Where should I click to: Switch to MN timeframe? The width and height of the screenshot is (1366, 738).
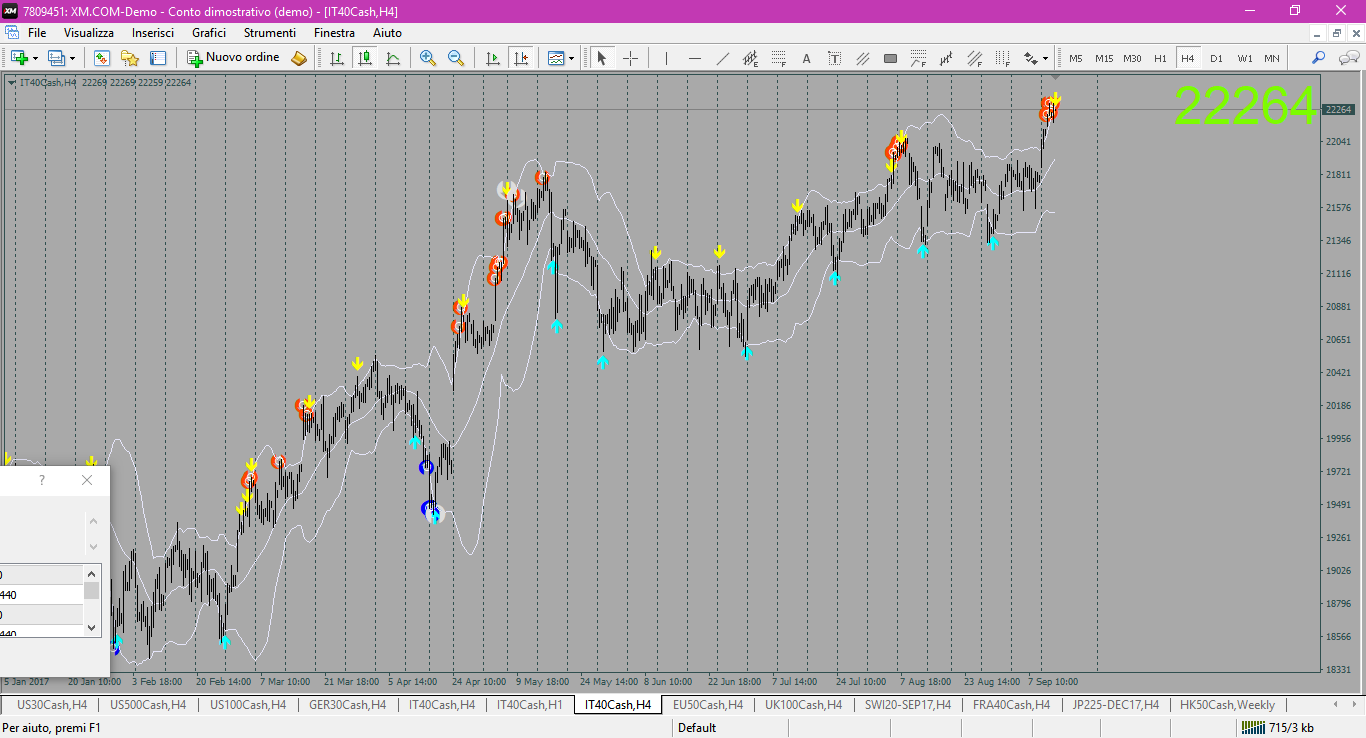pos(1272,58)
